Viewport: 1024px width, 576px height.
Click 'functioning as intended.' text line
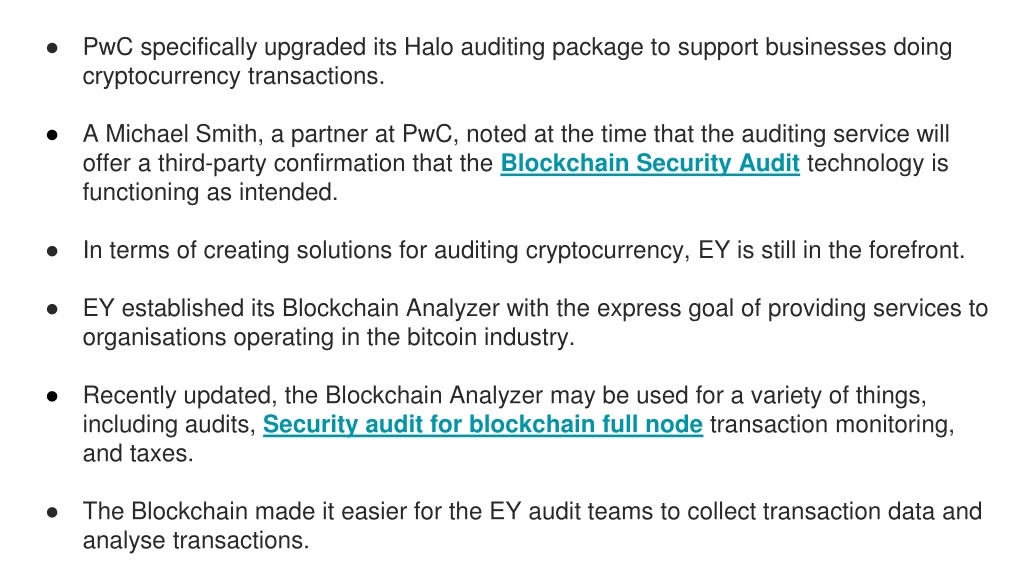coord(210,192)
